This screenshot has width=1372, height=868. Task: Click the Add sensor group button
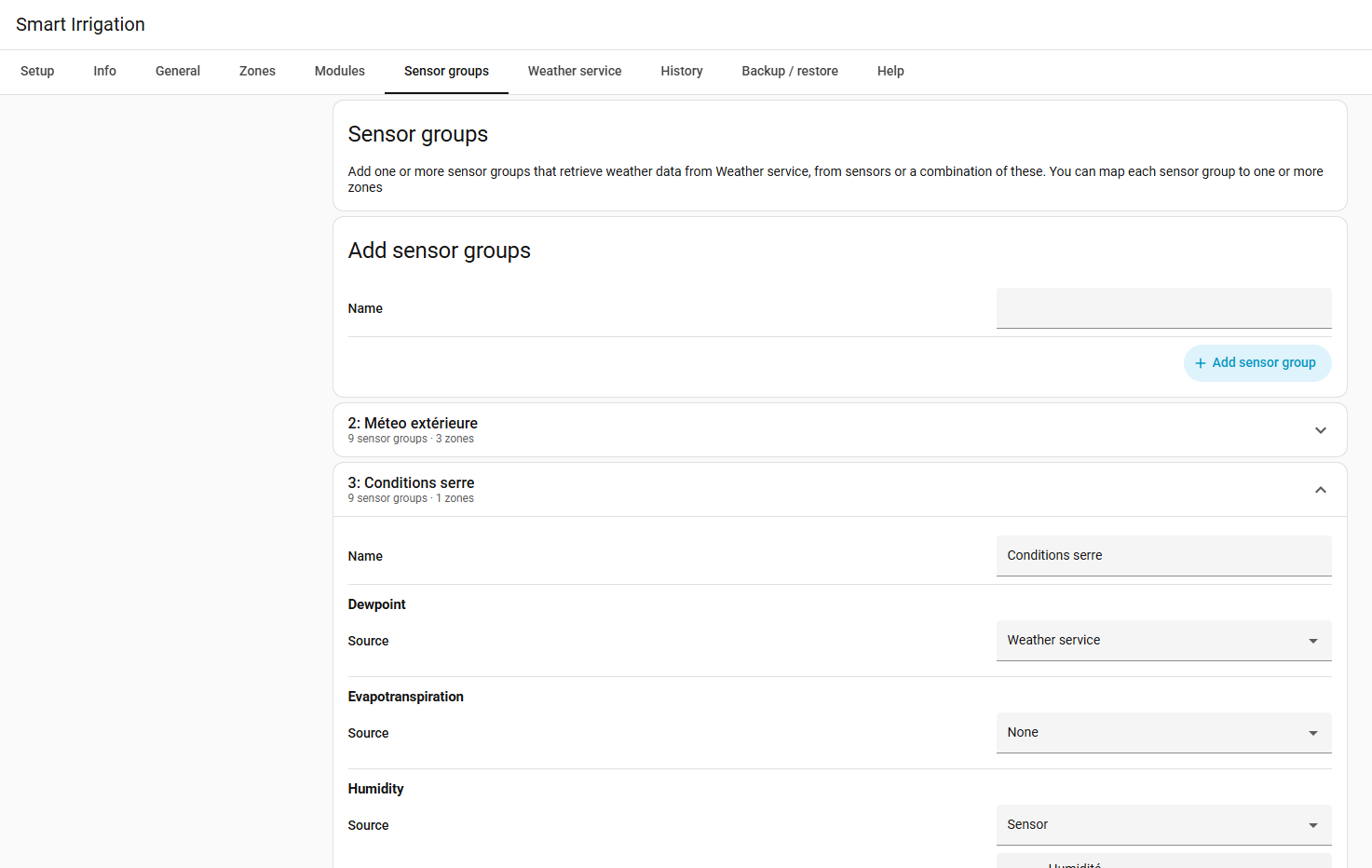[1257, 363]
